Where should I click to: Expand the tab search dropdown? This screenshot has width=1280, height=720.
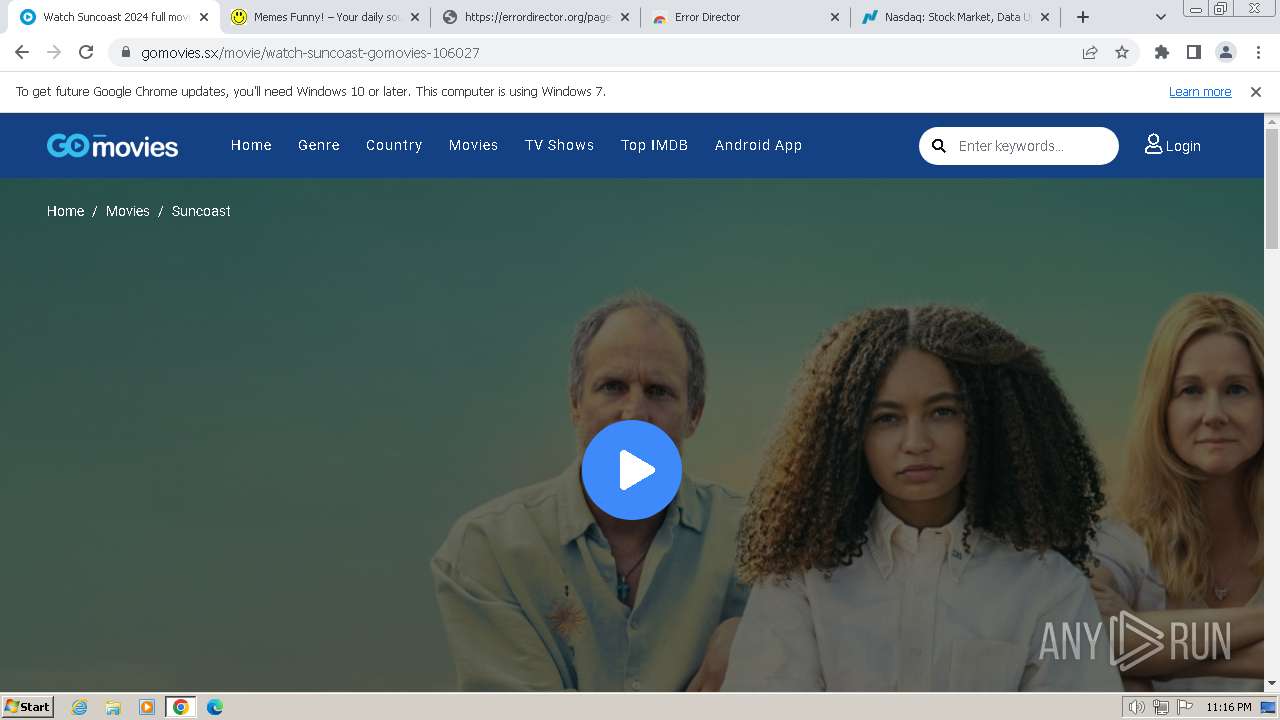[1161, 17]
